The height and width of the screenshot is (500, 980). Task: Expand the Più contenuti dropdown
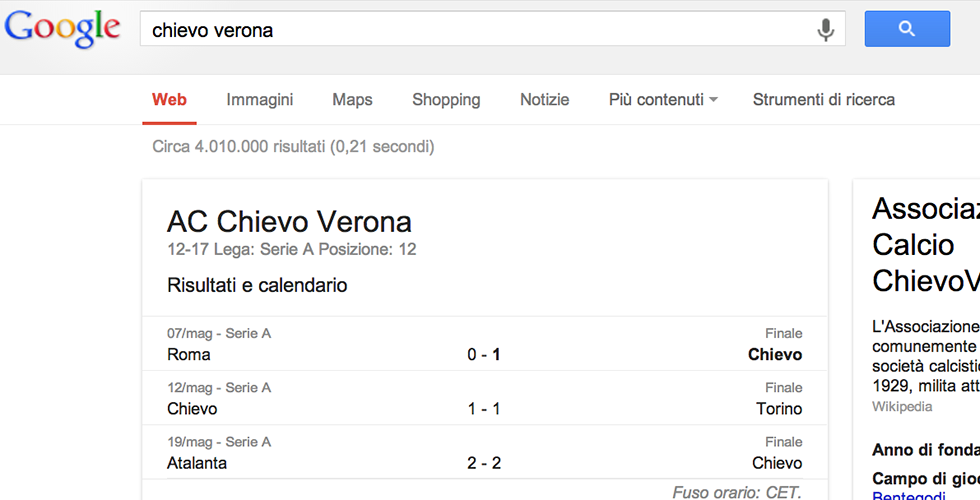click(663, 100)
